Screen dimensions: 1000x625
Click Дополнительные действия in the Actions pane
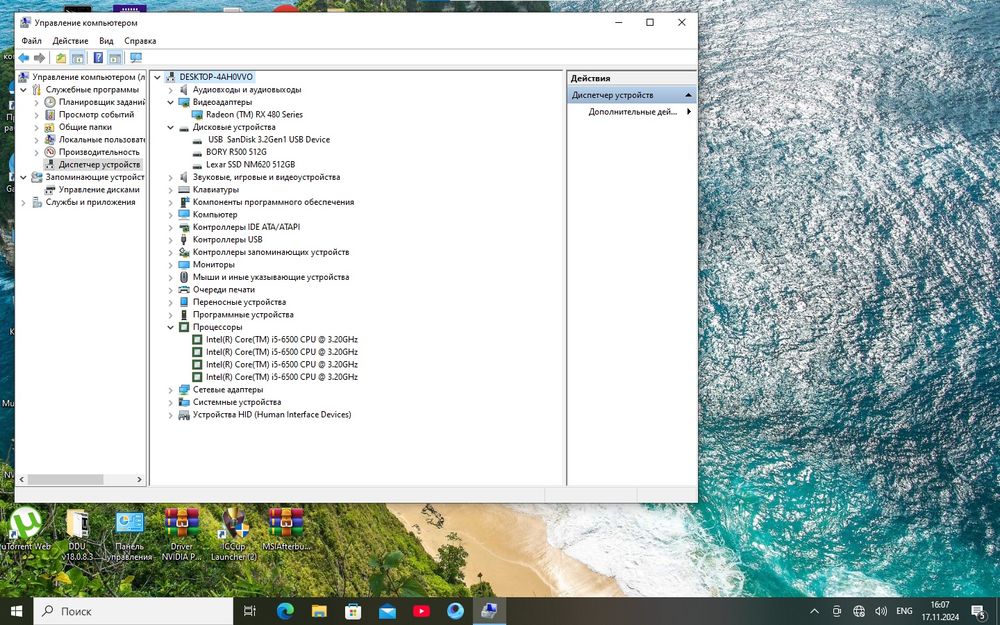[x=632, y=112]
